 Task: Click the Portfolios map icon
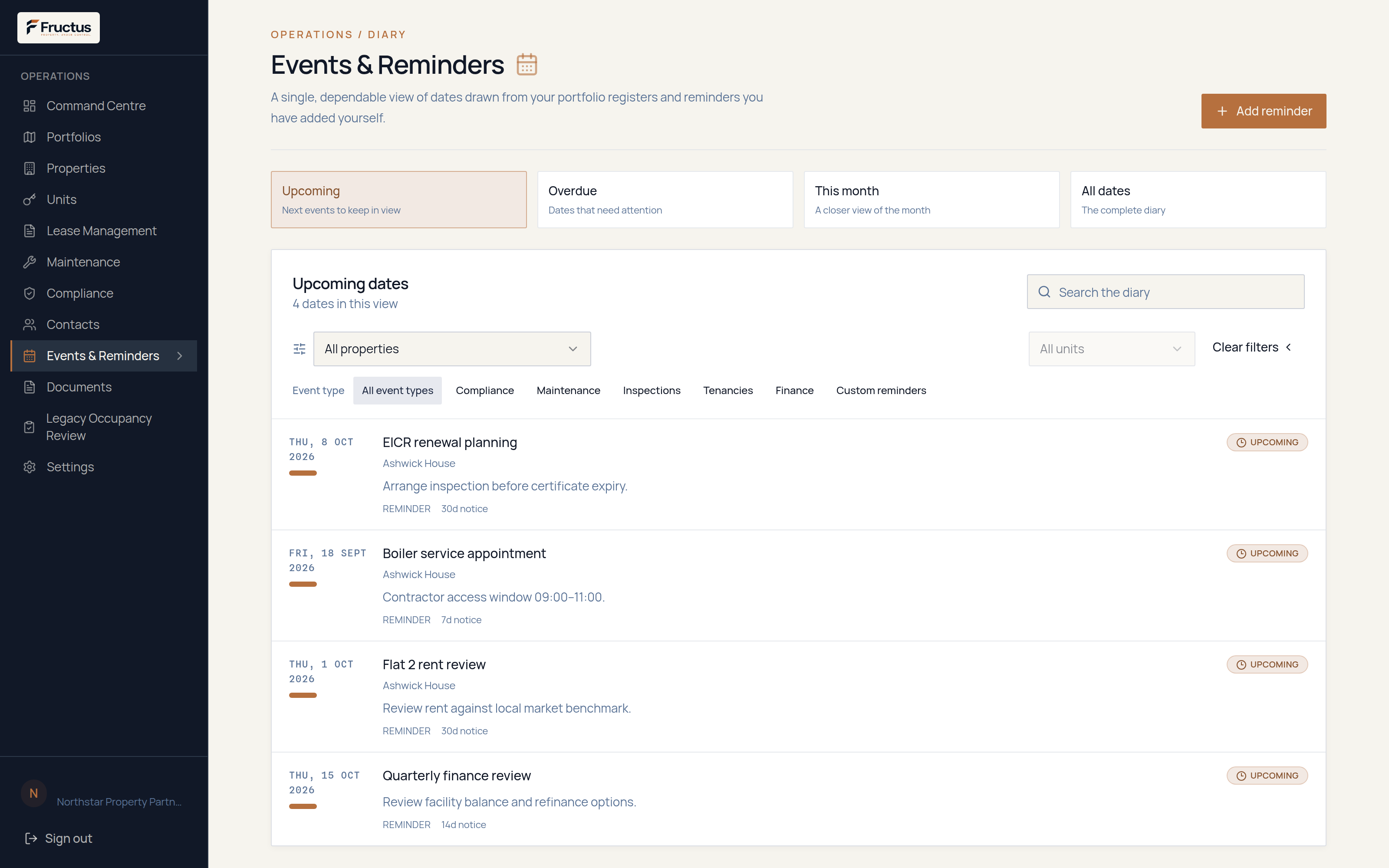[29, 137]
